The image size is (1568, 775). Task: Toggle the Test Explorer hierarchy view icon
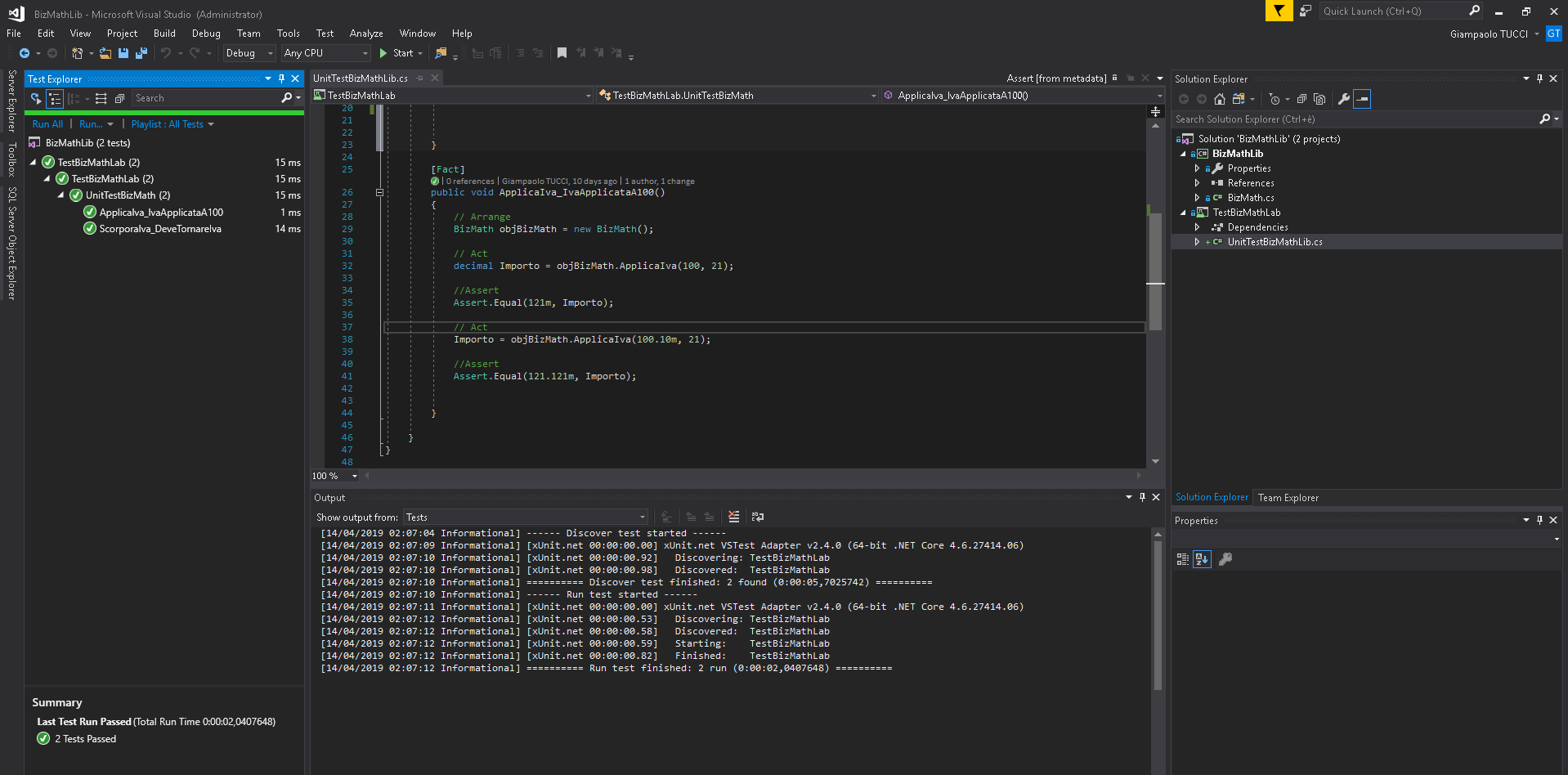point(55,98)
